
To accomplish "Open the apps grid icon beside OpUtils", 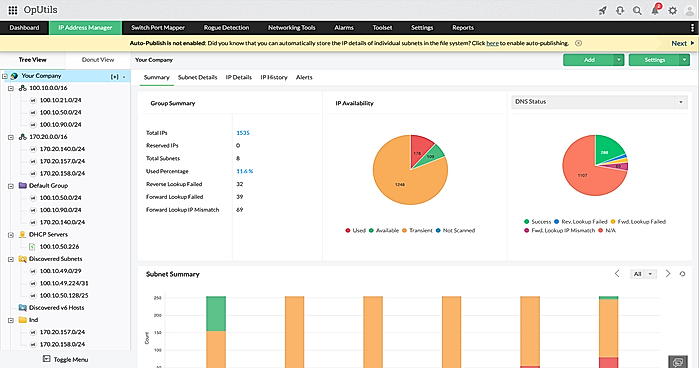I will coord(13,10).
